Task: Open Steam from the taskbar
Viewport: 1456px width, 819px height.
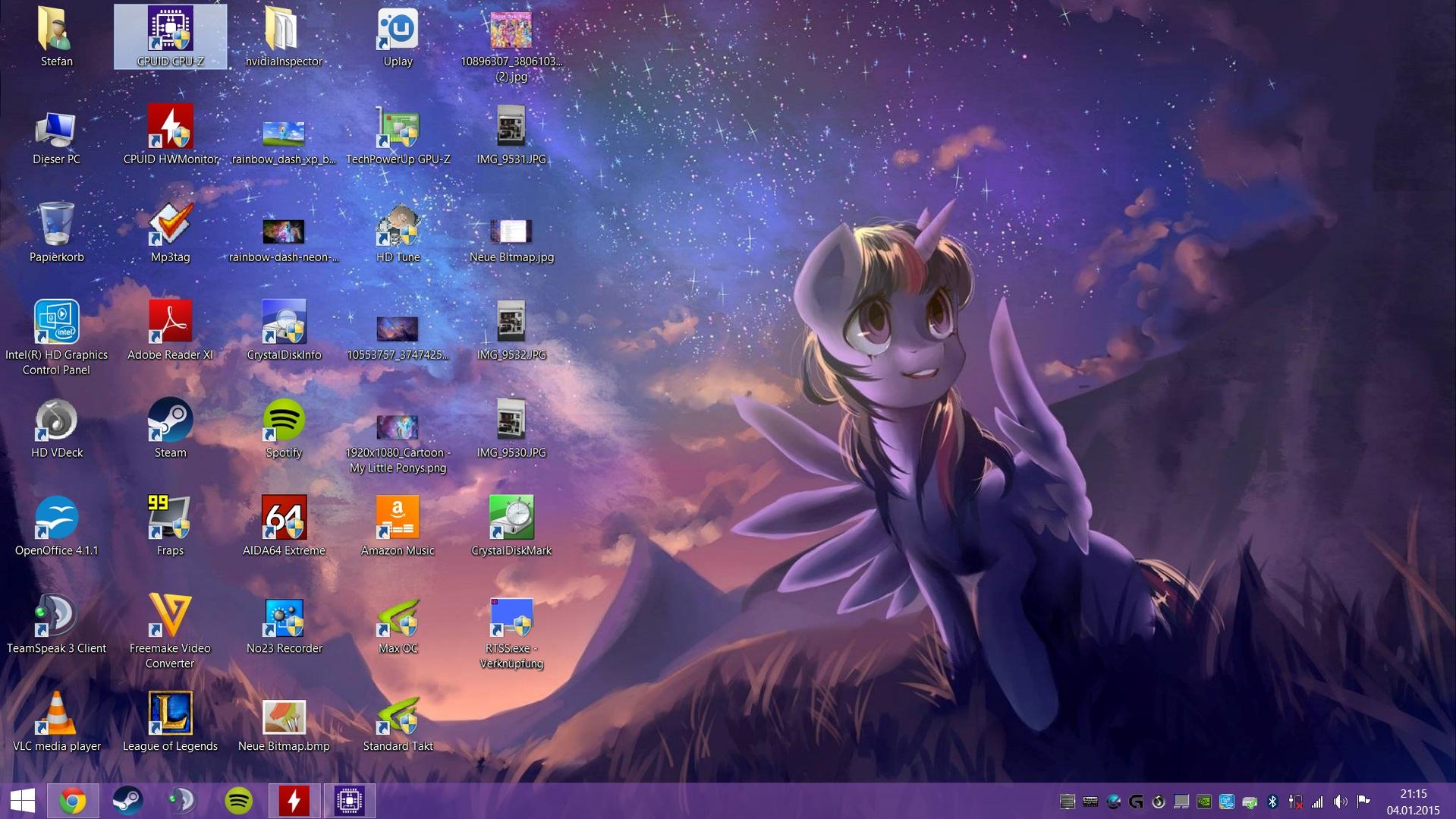Action: point(127,801)
